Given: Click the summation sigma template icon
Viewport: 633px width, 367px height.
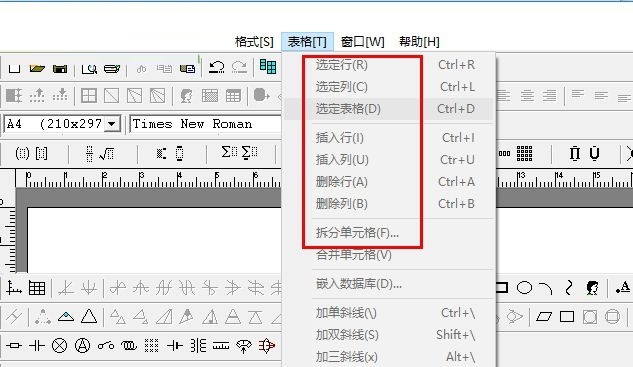Looking at the screenshot, I should click(x=229, y=153).
